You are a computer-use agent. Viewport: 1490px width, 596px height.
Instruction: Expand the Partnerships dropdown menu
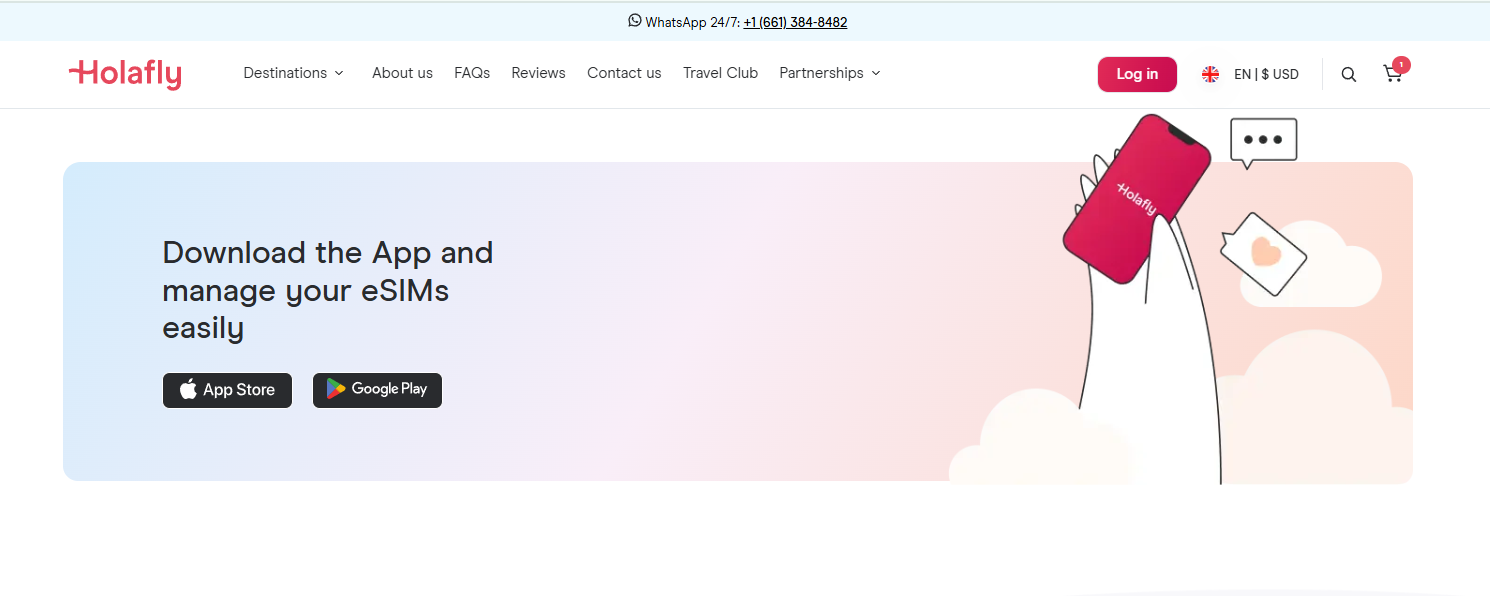coord(830,73)
